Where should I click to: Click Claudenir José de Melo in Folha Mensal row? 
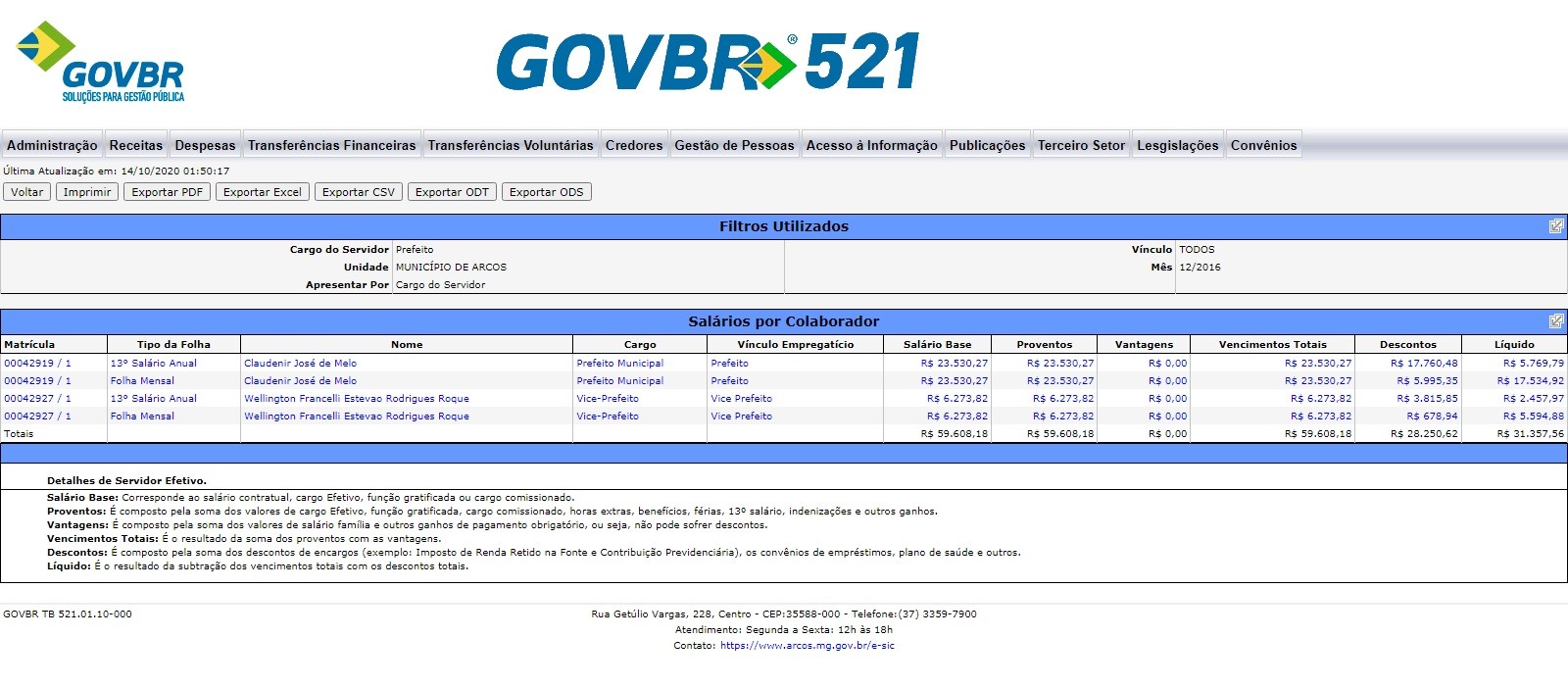coord(301,381)
